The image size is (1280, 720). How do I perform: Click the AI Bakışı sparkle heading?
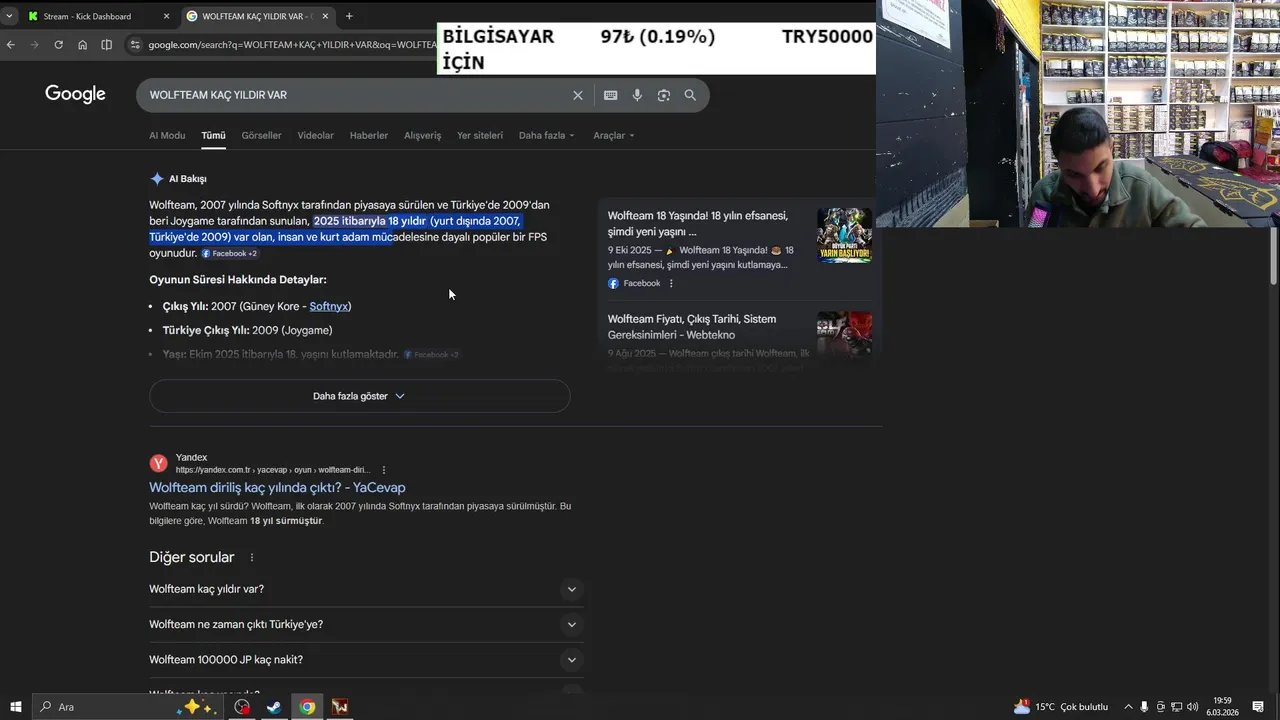pyautogui.click(x=178, y=179)
